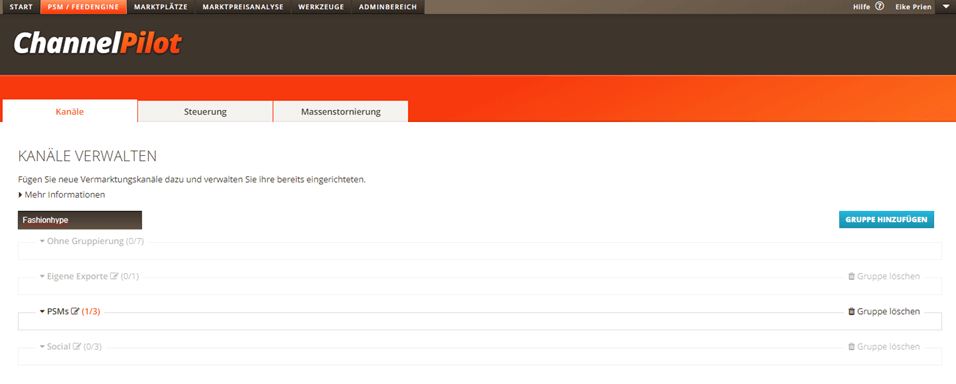Viewport: 956px width, 384px height.
Task: Switch to the Massenstornierung tab
Action: 341,112
